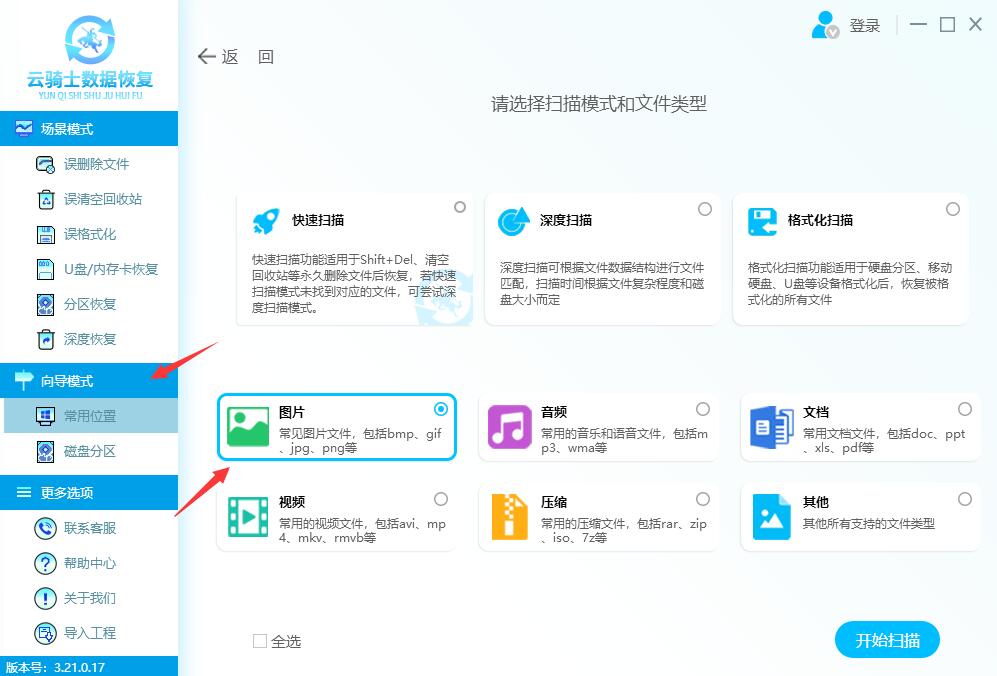Viewport: 997px width, 676px height.
Task: Select the 文档 file type radio button
Action: point(965,409)
